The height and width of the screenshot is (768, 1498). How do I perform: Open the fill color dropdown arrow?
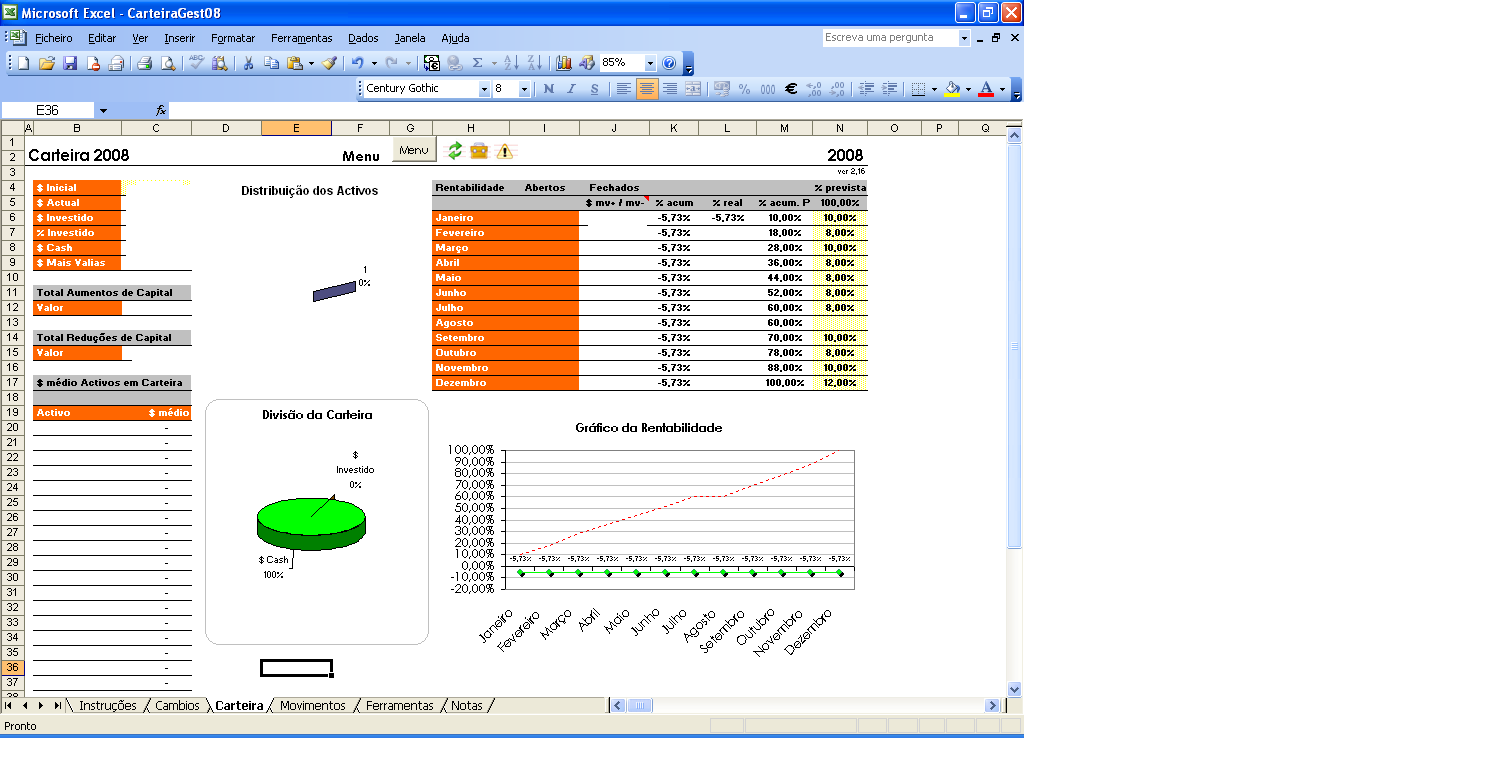point(968,89)
